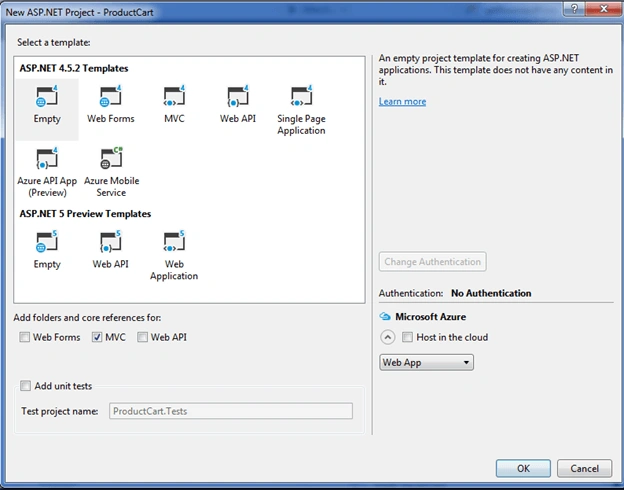Tick the Web API core references checkbox
The image size is (624, 490).
142,337
